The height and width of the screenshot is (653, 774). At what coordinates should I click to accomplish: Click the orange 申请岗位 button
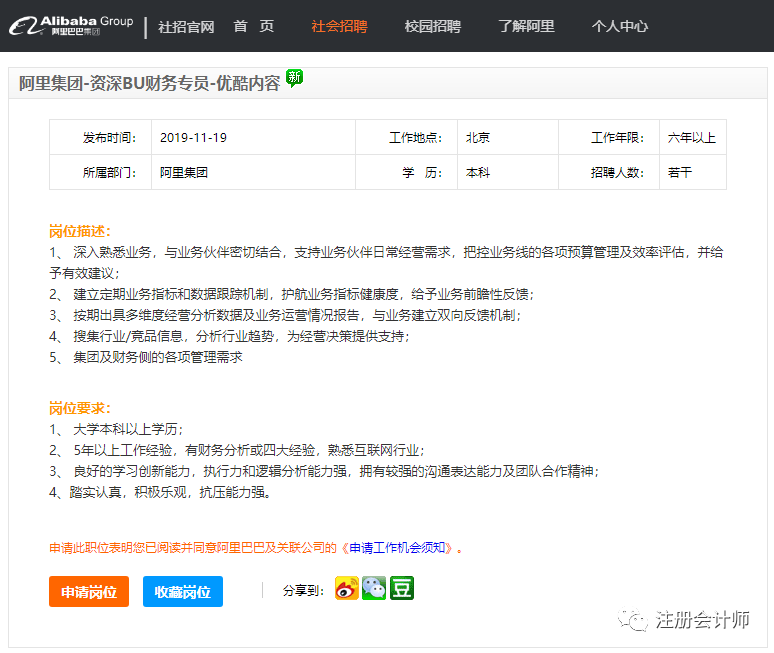click(x=89, y=591)
